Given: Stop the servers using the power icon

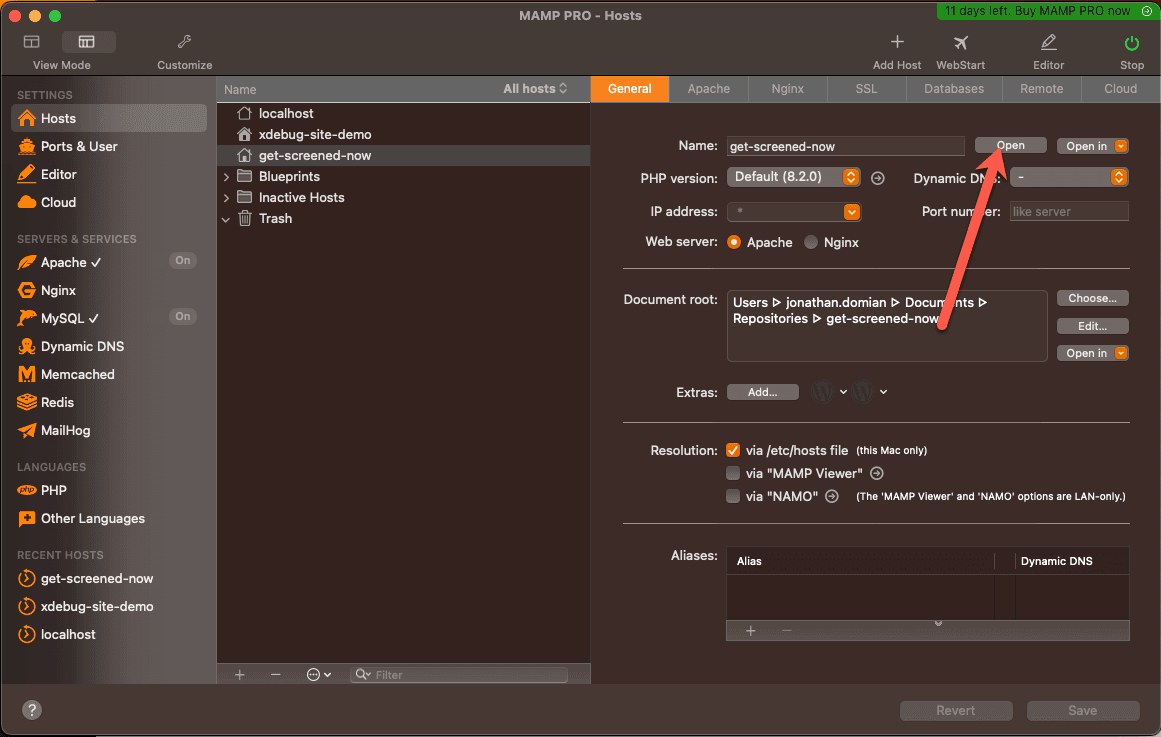Looking at the screenshot, I should coord(1130,44).
